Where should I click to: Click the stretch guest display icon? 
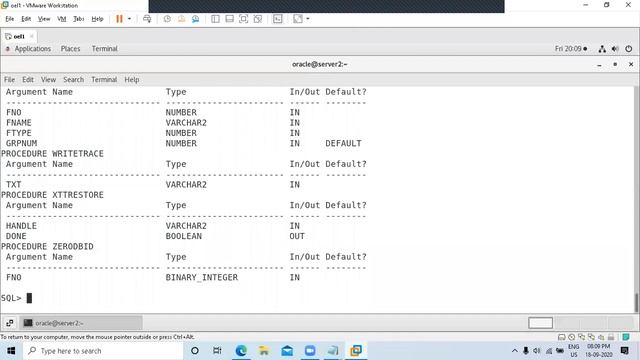tap(298, 19)
